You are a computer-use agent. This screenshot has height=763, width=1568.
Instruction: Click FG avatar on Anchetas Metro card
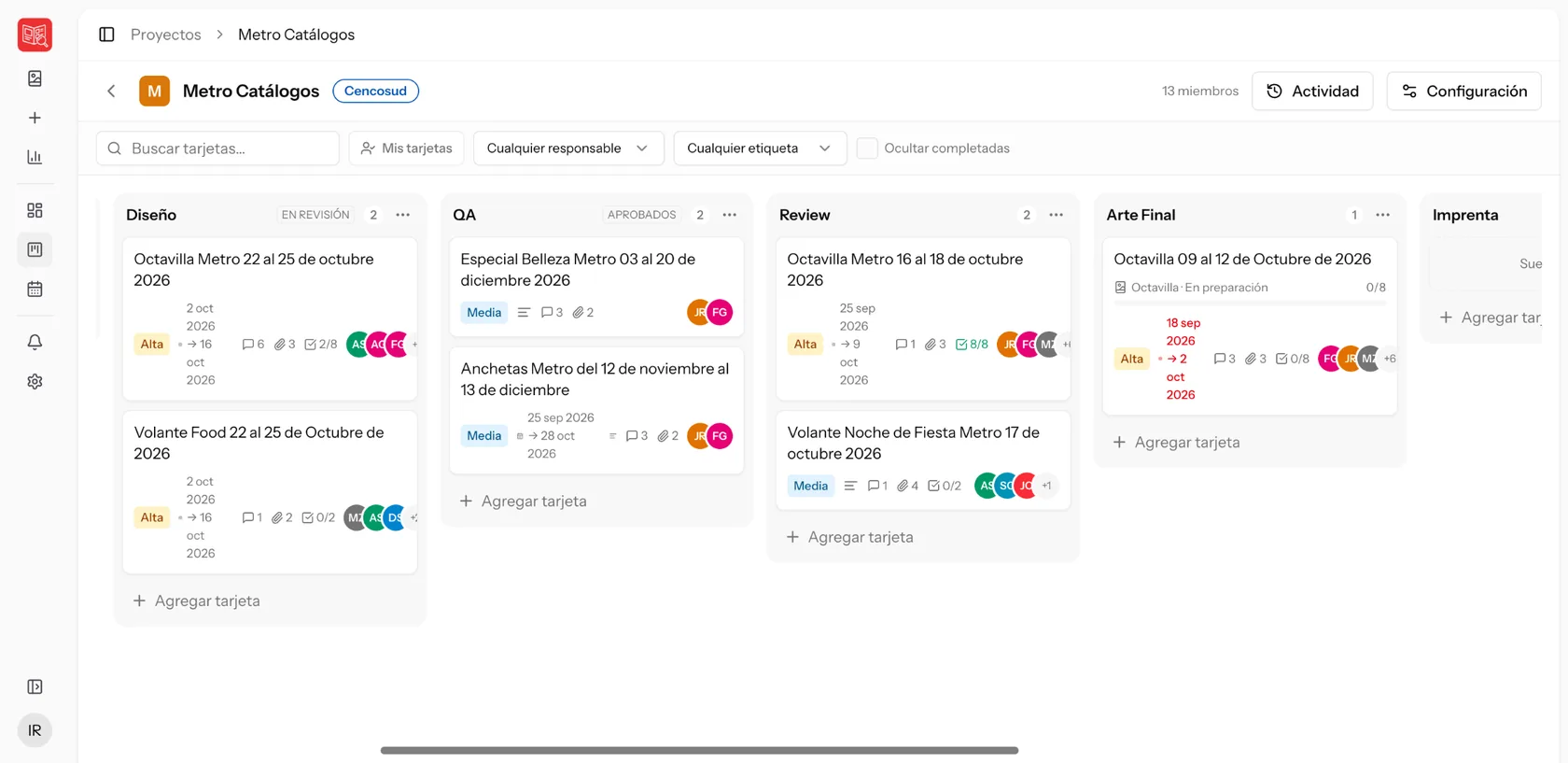(x=720, y=436)
